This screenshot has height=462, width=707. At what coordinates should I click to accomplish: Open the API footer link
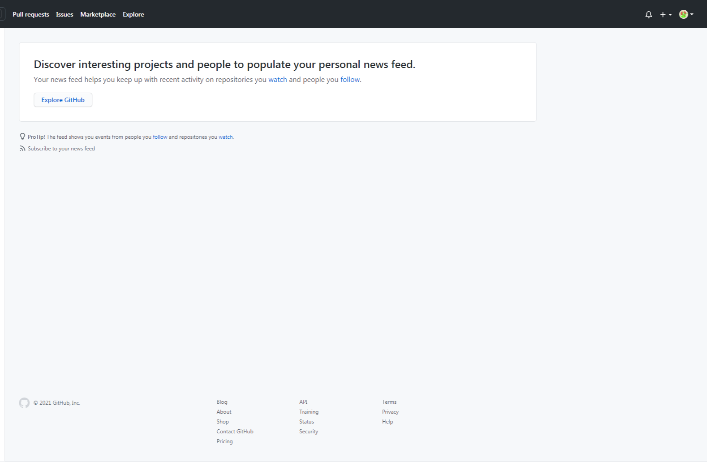[303, 402]
